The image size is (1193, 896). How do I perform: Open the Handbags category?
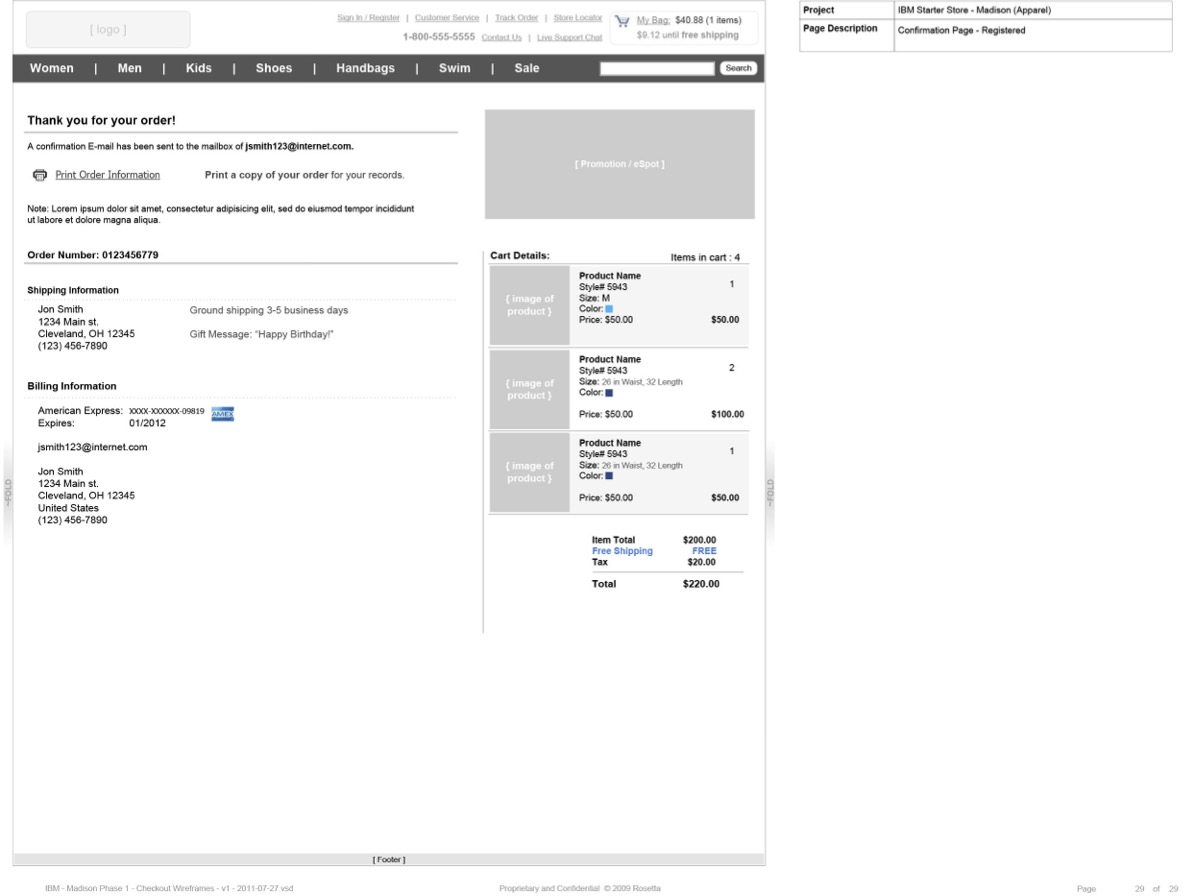pos(365,68)
